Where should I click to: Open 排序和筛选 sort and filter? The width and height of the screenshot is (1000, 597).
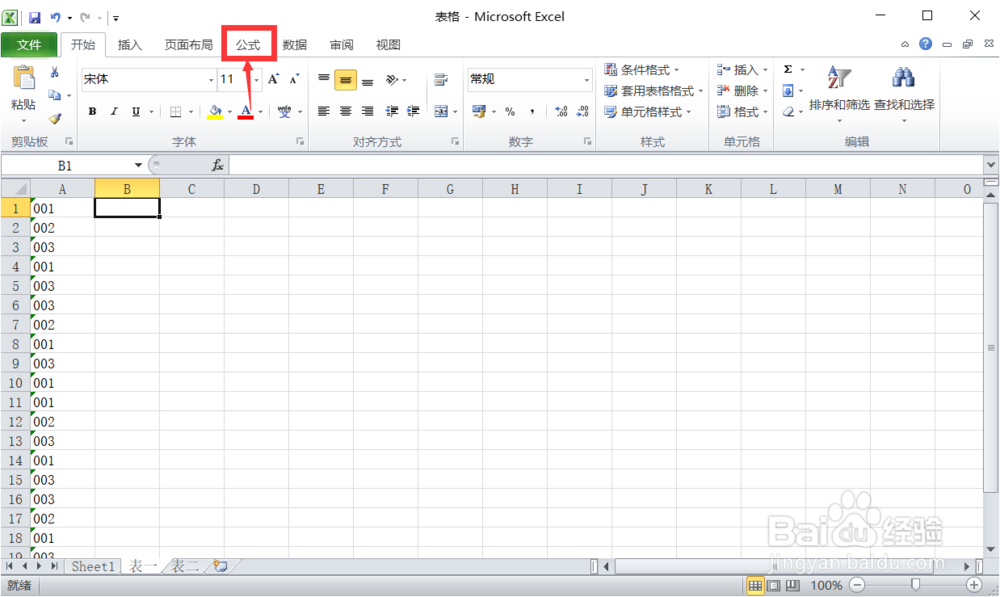click(x=839, y=92)
